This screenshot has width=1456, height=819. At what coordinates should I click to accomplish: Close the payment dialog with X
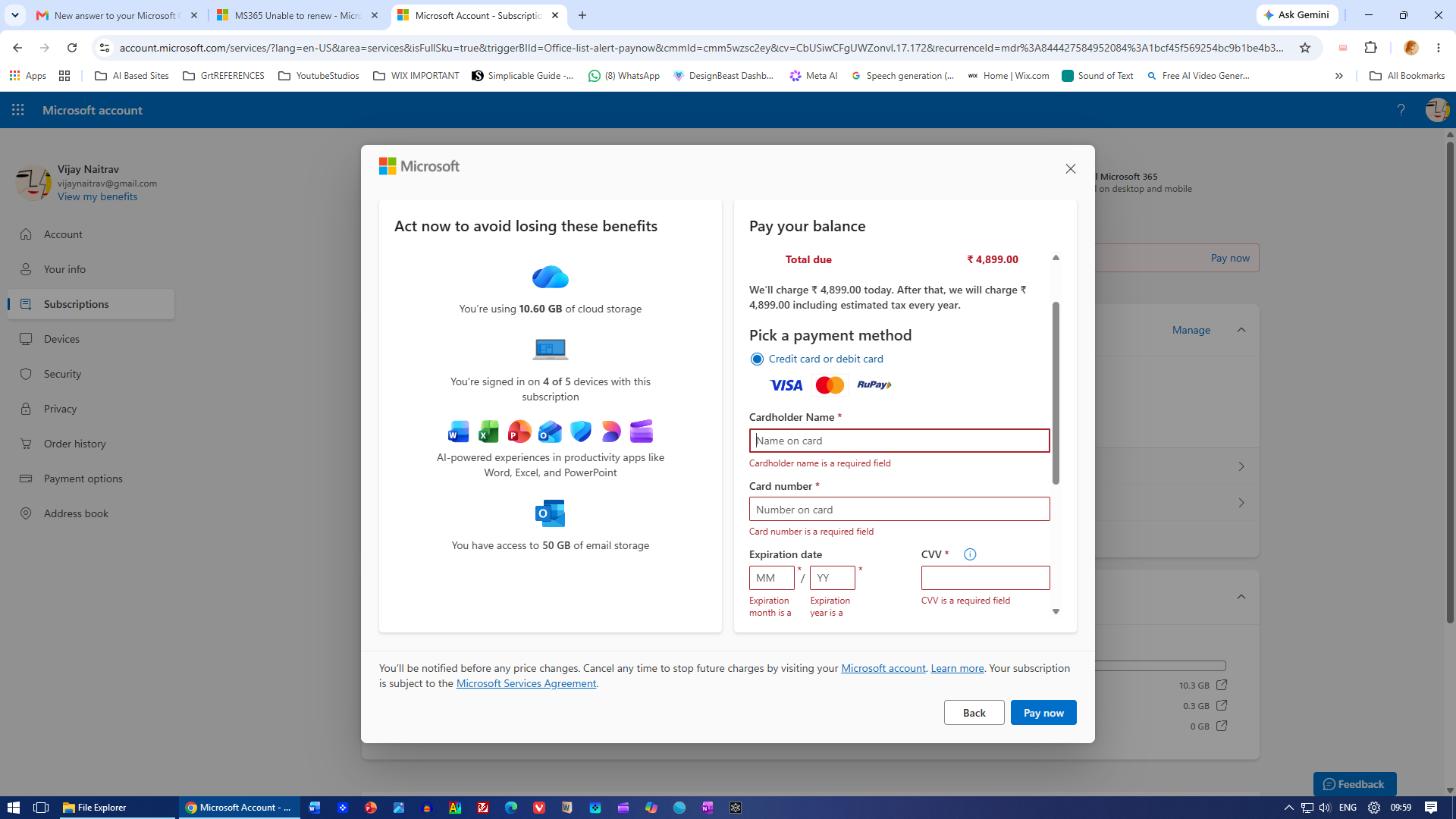click(x=1070, y=168)
